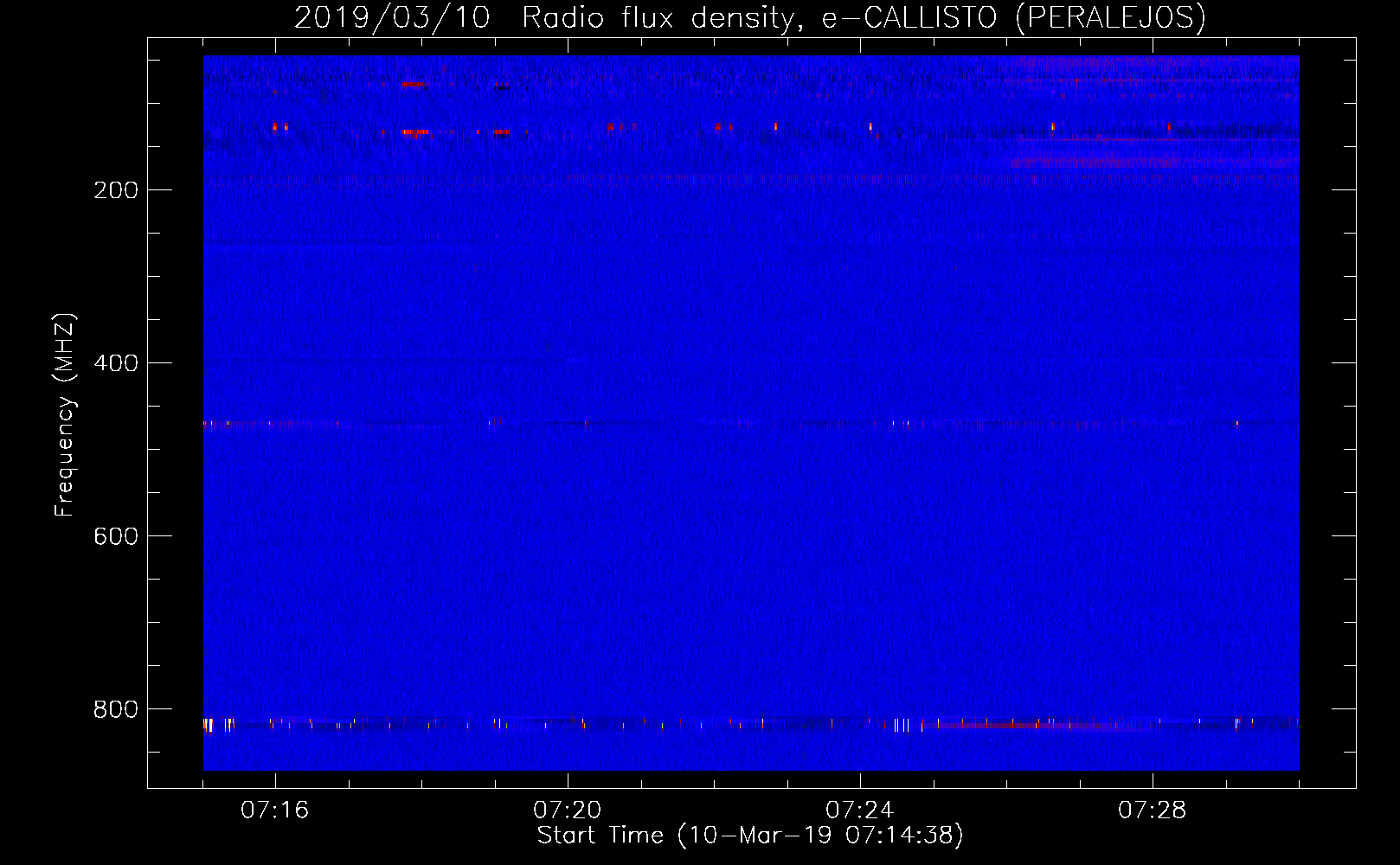Select the Start Time axis label text
The image size is (1400, 865).
coord(750,836)
